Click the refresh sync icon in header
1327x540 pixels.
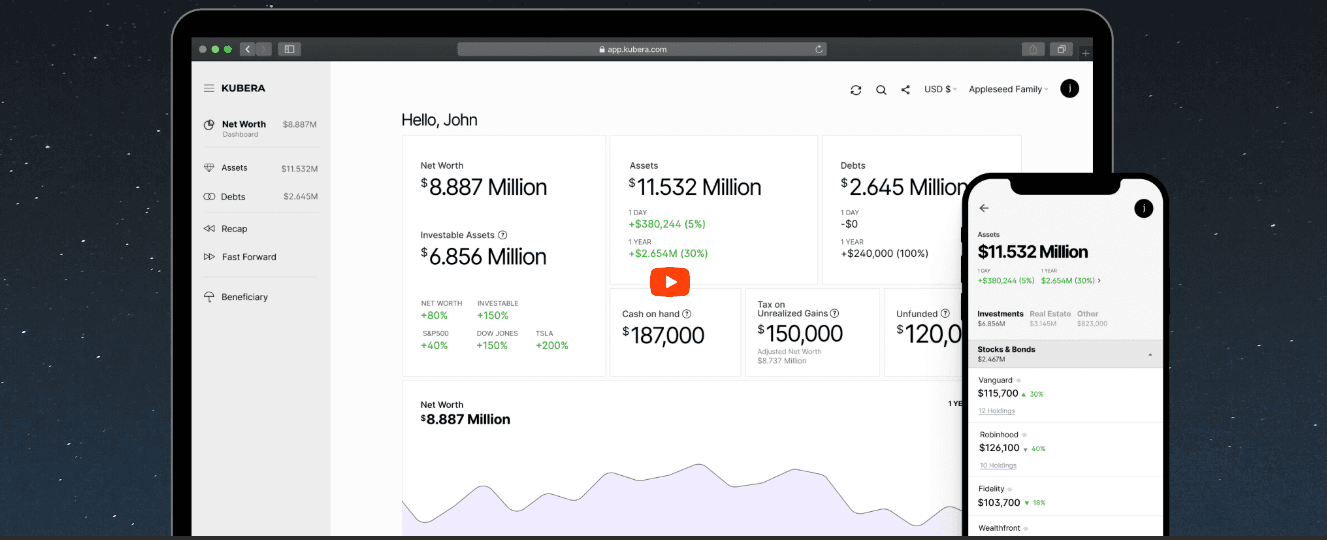tap(856, 90)
